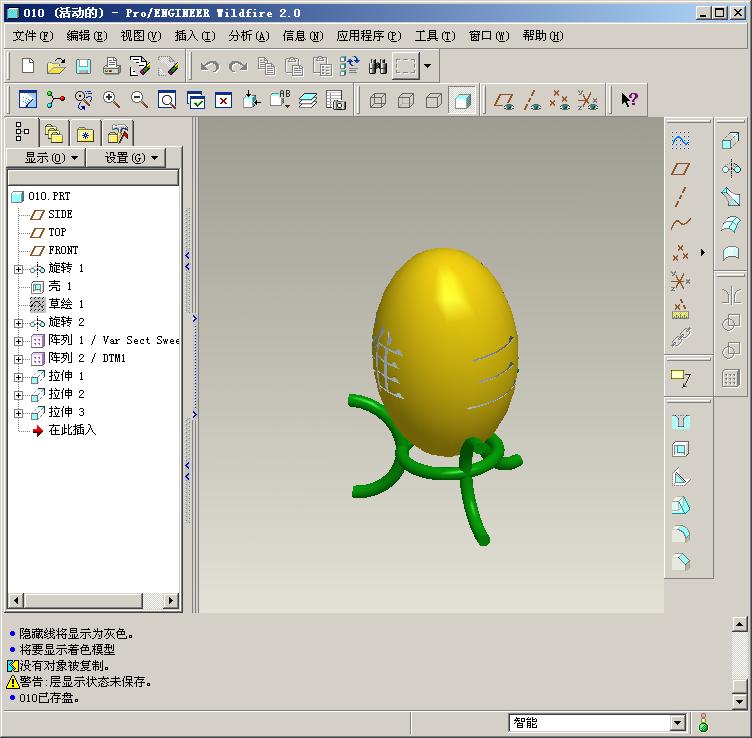Image resolution: width=752 pixels, height=738 pixels.
Task: Toggle datum points display
Action: tap(560, 100)
